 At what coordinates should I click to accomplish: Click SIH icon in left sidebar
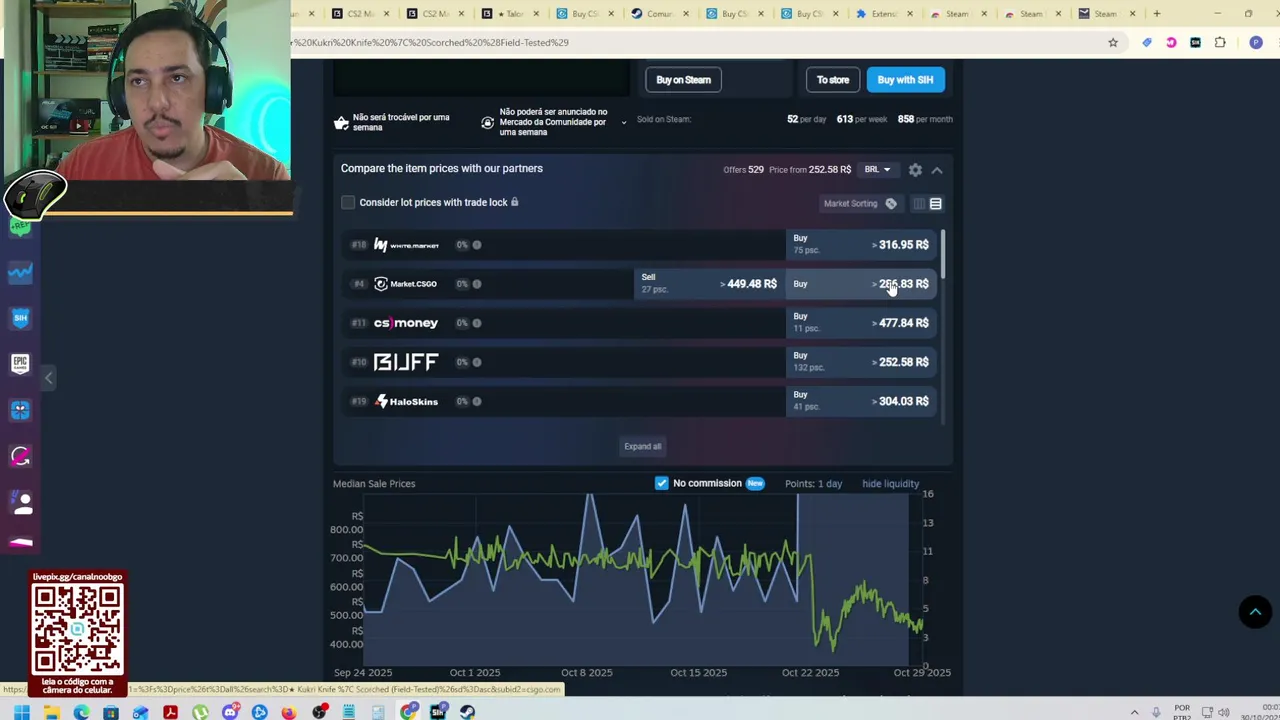click(x=21, y=318)
